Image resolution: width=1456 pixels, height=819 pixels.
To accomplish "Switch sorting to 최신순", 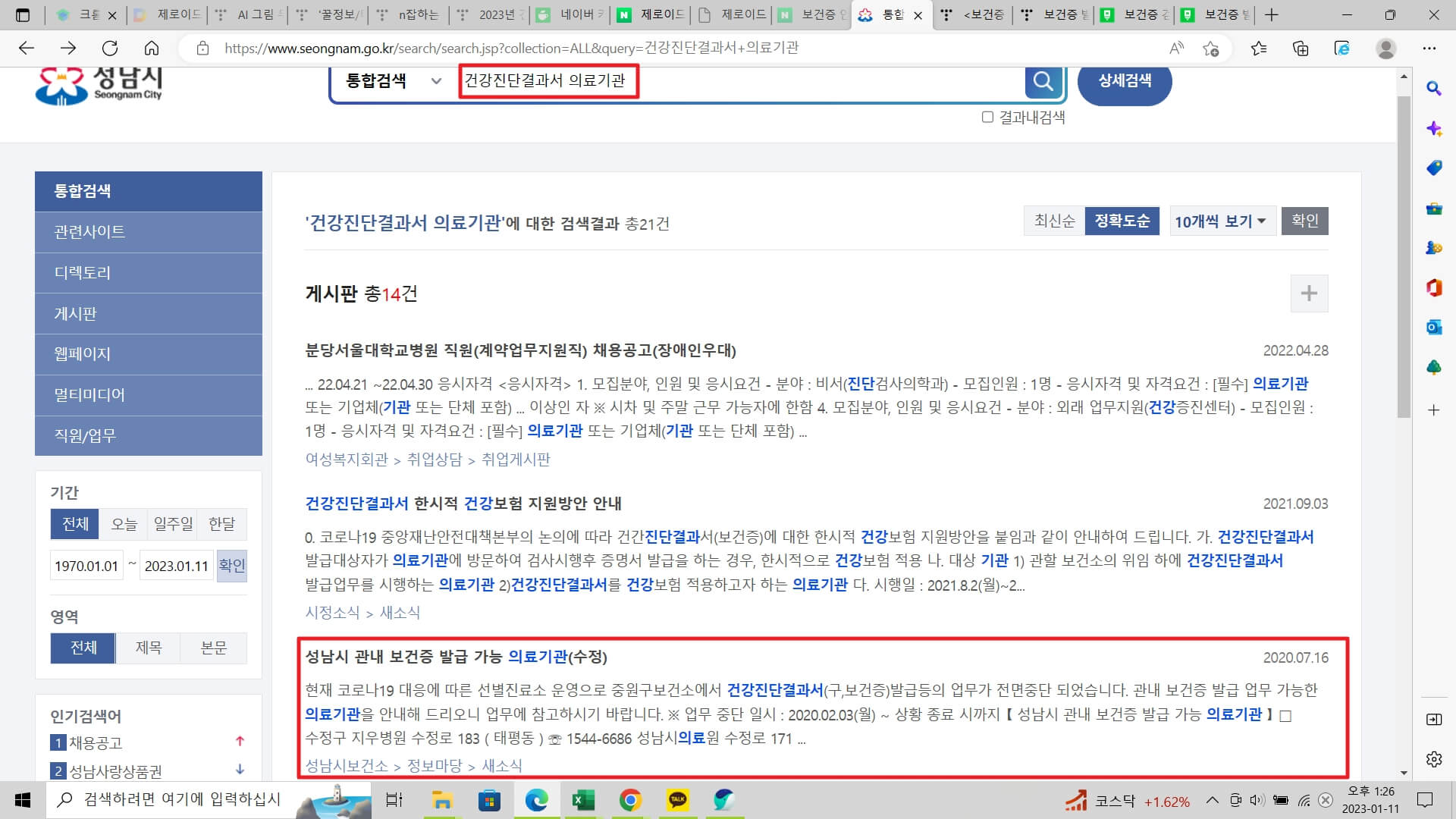I will coord(1053,221).
